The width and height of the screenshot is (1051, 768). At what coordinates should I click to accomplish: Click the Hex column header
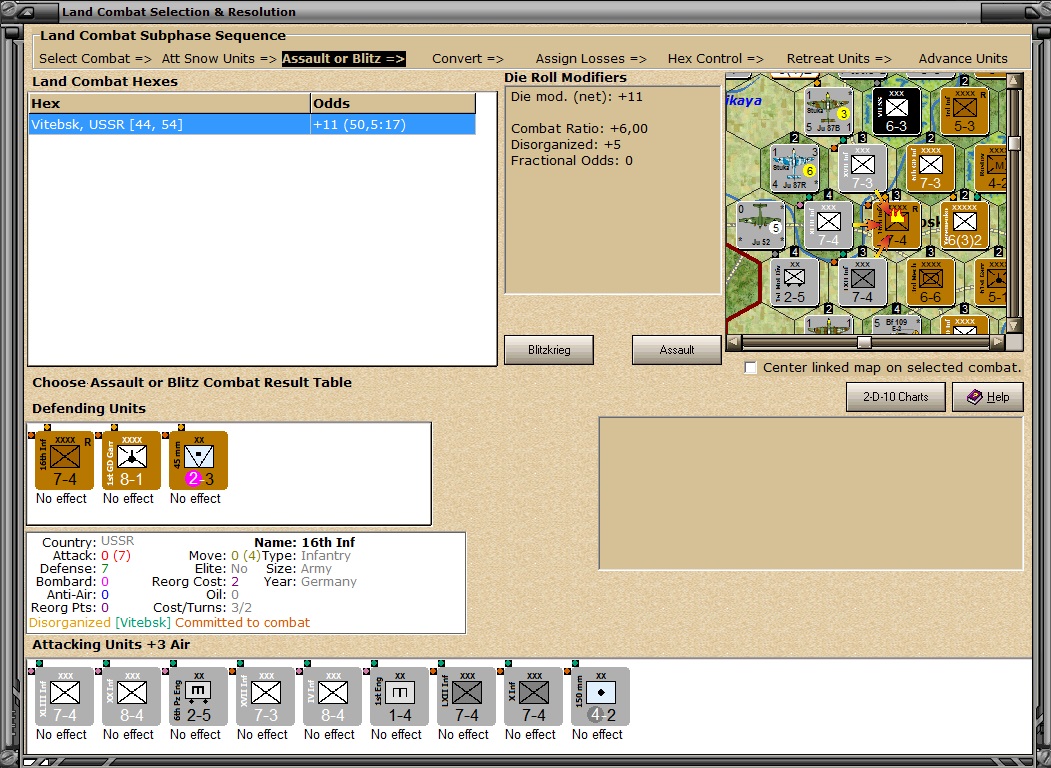click(170, 103)
